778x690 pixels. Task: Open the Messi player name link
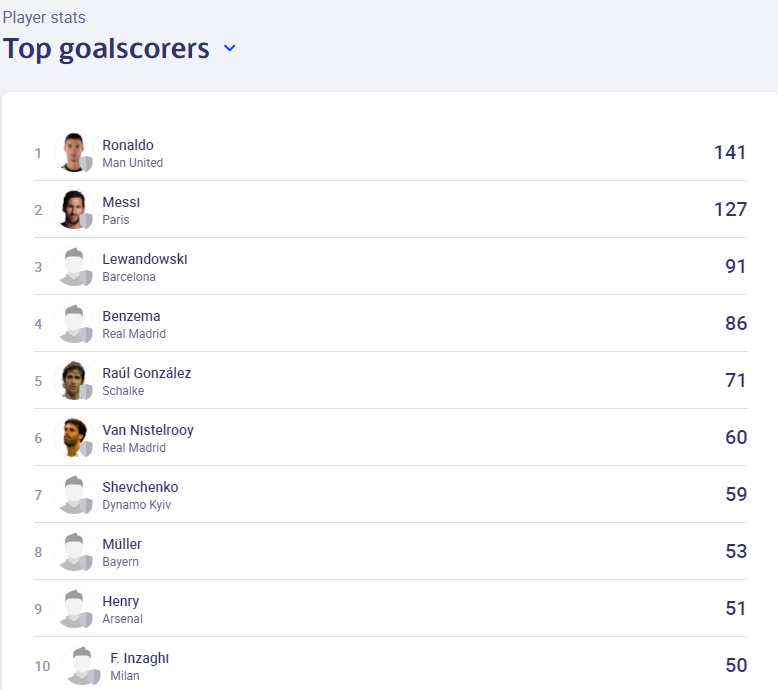pos(121,202)
